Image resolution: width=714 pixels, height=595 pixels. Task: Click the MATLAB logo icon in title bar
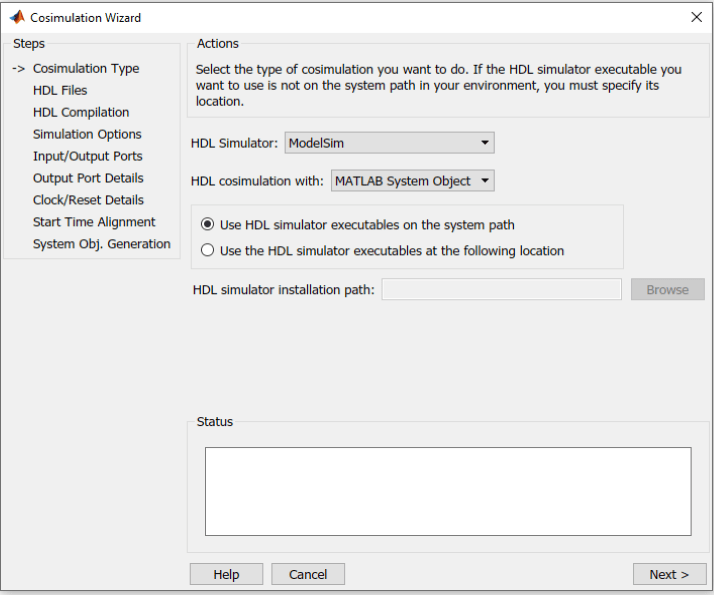17,17
